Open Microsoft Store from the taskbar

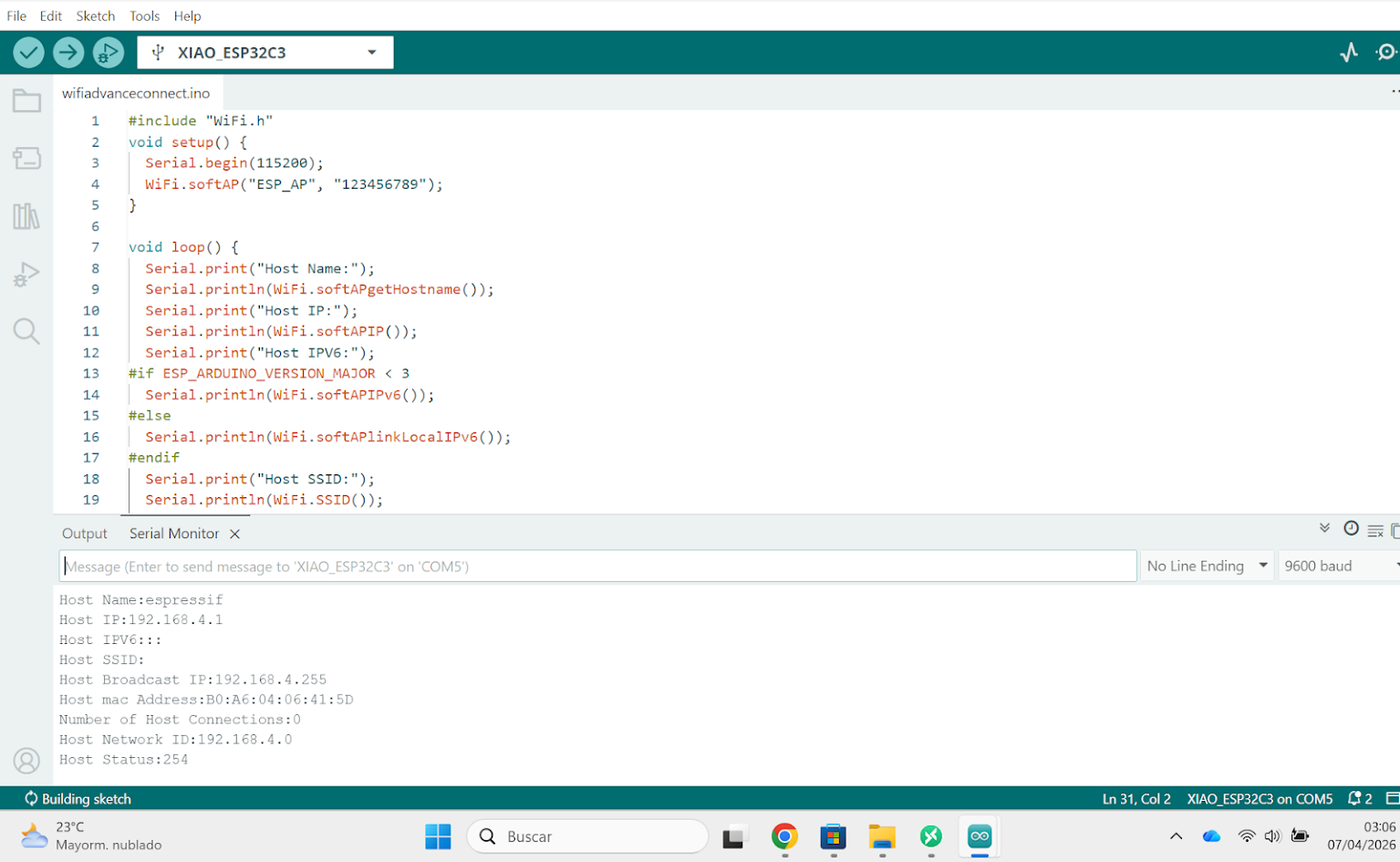tap(834, 836)
